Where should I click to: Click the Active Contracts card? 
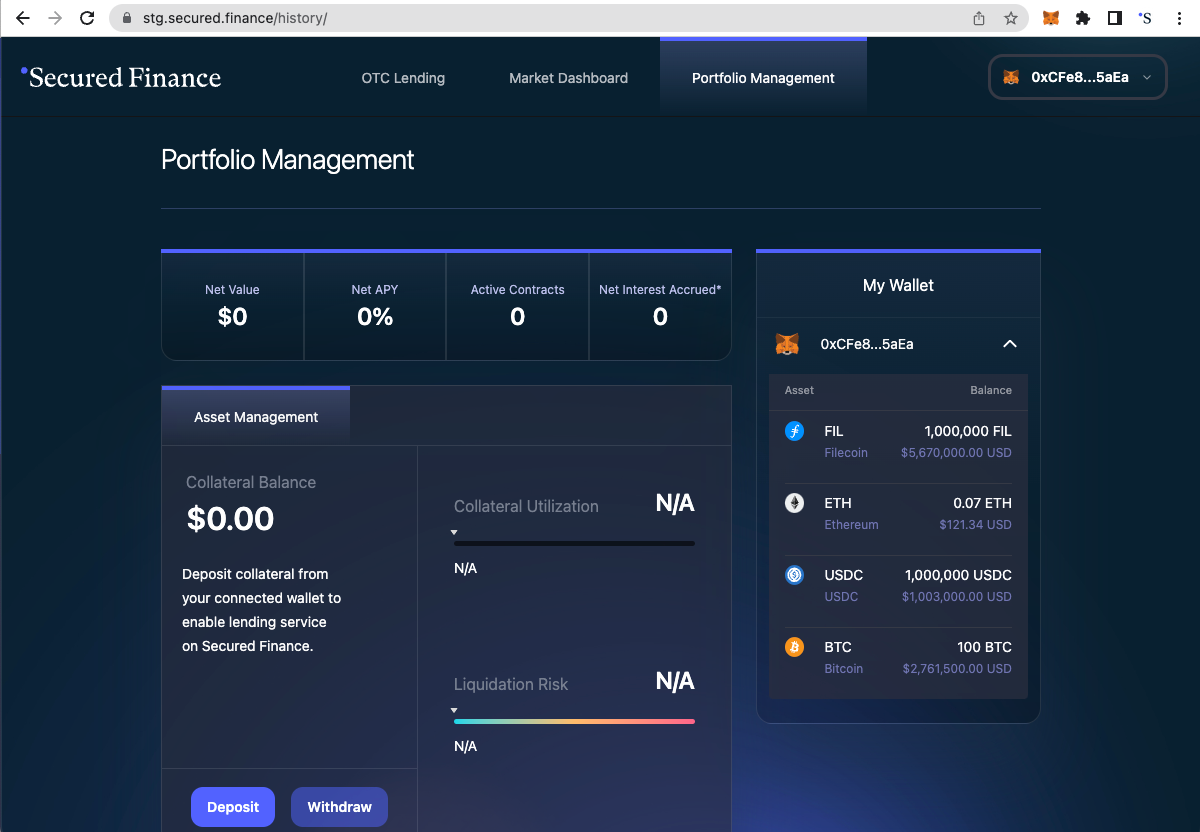click(x=517, y=306)
